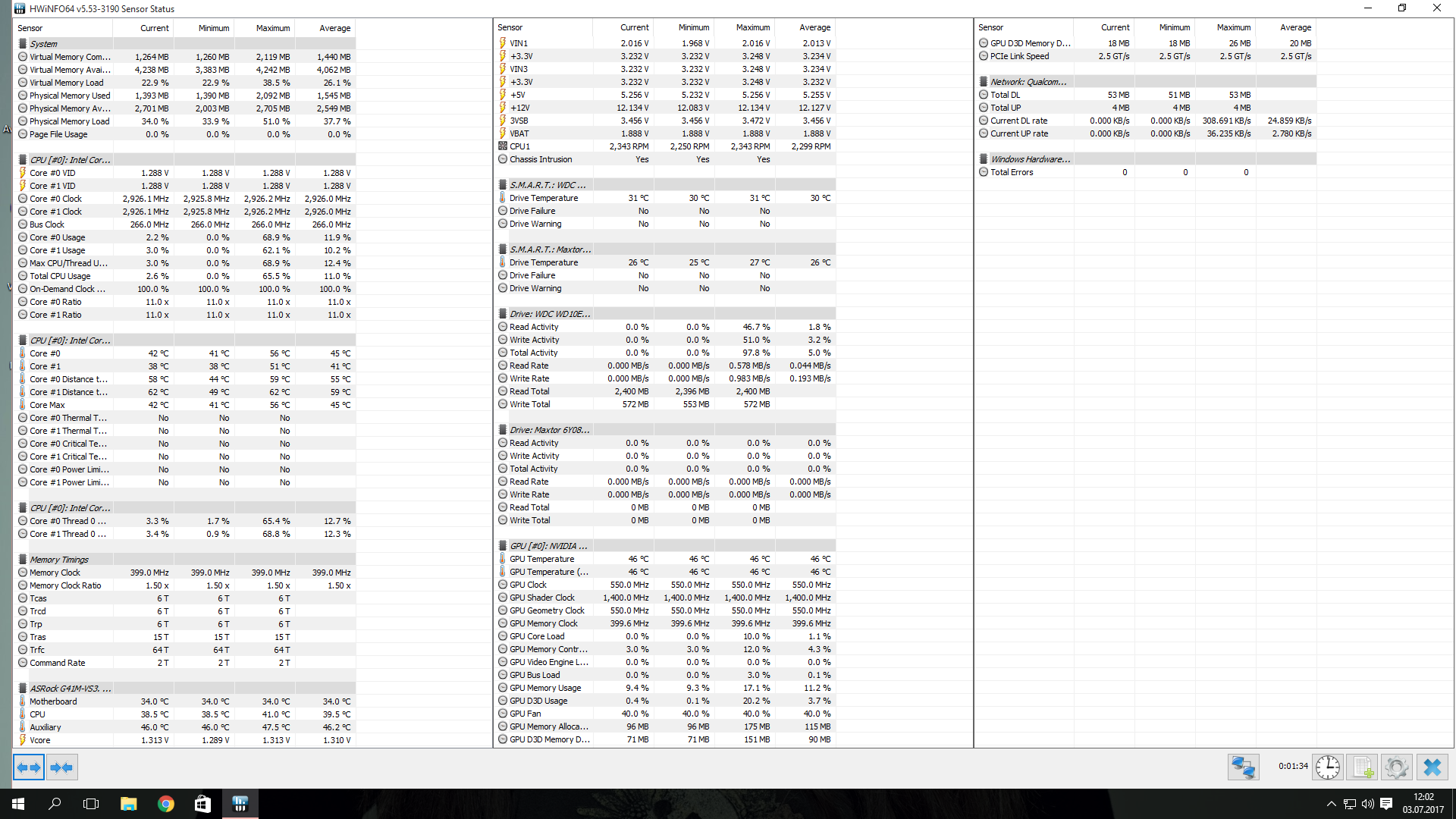The image size is (1456, 819).
Task: Open the Windows Start menu
Action: click(x=18, y=804)
